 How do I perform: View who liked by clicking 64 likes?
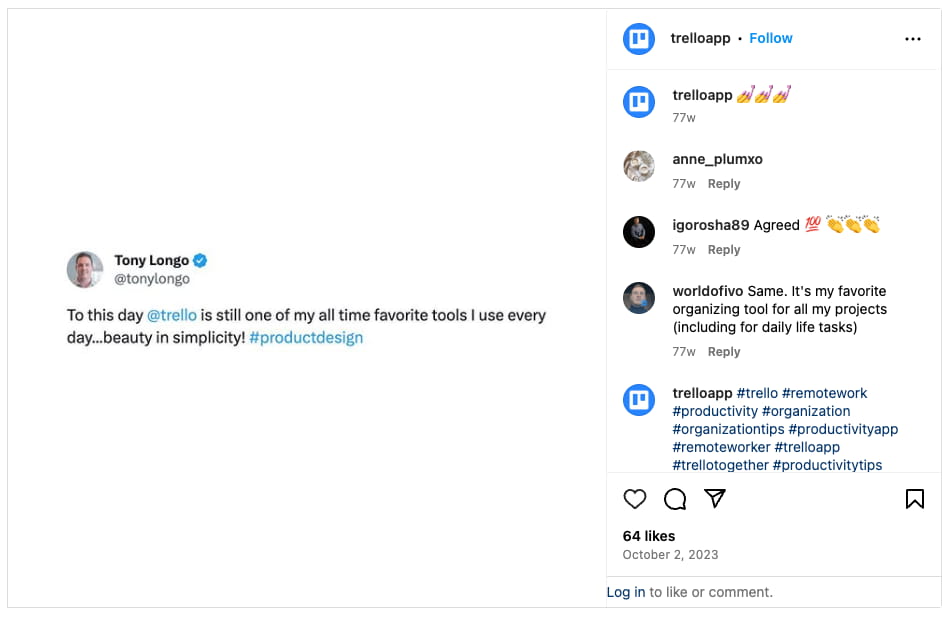tap(648, 536)
